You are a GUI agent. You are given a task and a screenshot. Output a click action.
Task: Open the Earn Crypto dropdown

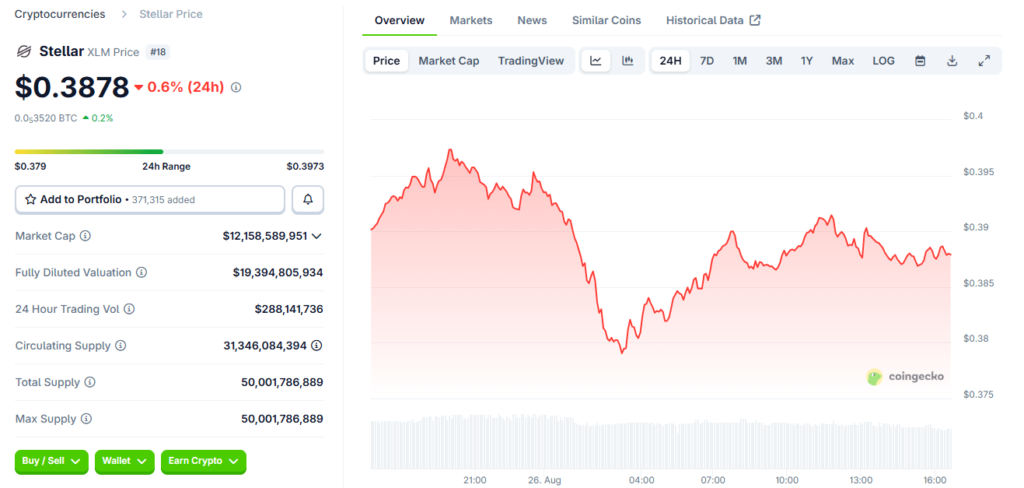203,461
